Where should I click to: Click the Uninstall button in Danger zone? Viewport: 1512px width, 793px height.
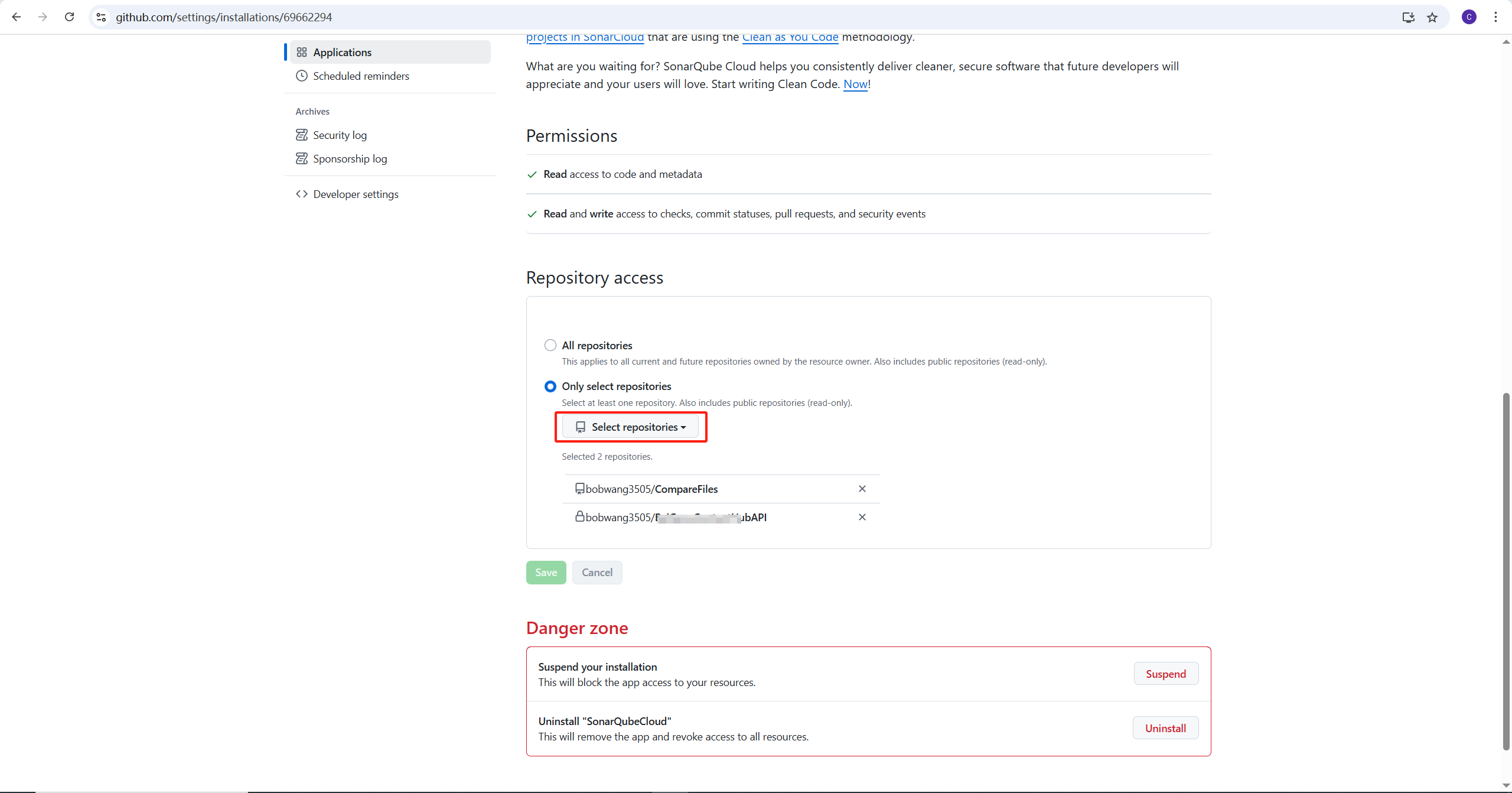[1165, 728]
